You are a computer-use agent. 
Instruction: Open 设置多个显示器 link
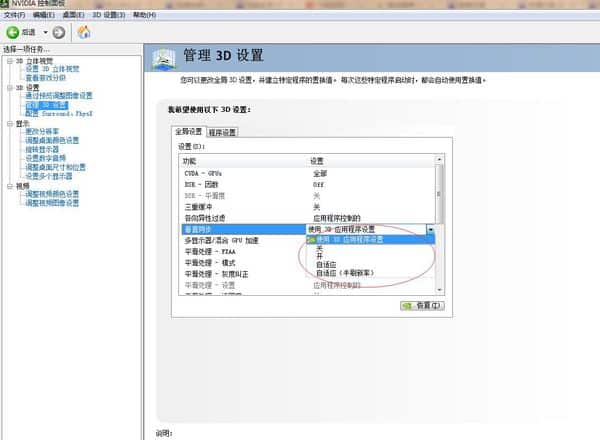pyautogui.click(x=49, y=176)
